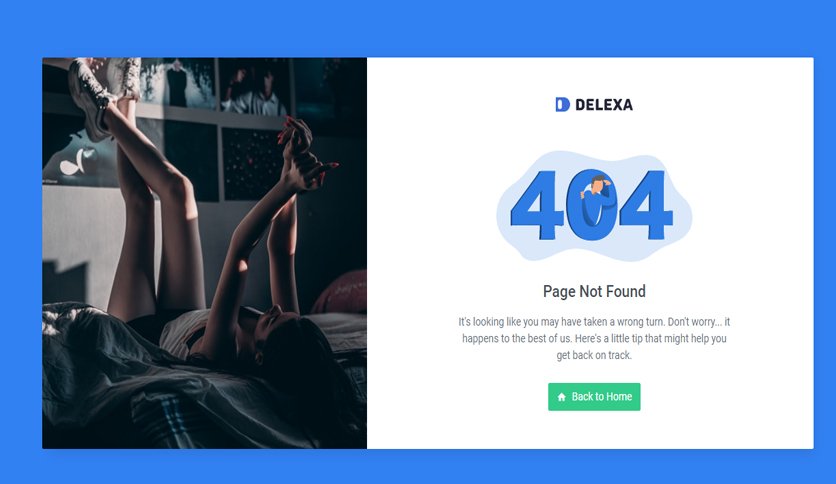Click the middle line "happens to the best of us"

coord(594,338)
